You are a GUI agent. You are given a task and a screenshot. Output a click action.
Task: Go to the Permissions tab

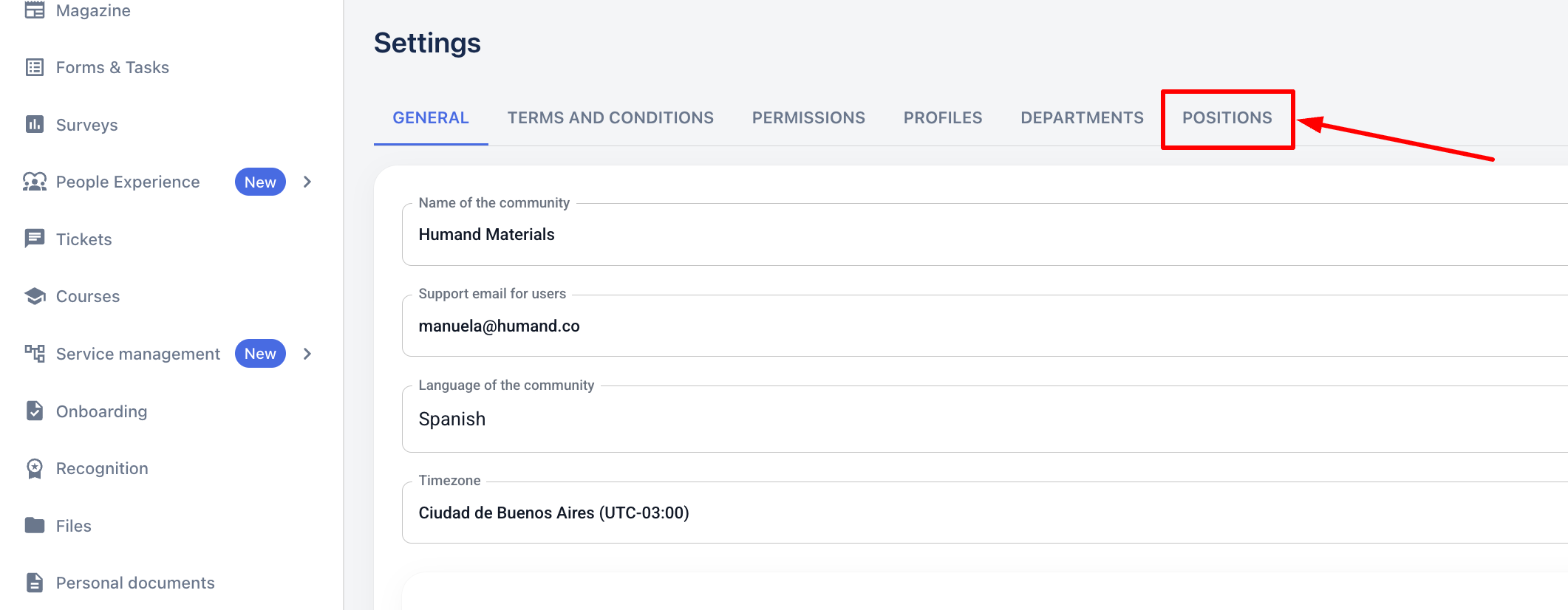pos(808,118)
